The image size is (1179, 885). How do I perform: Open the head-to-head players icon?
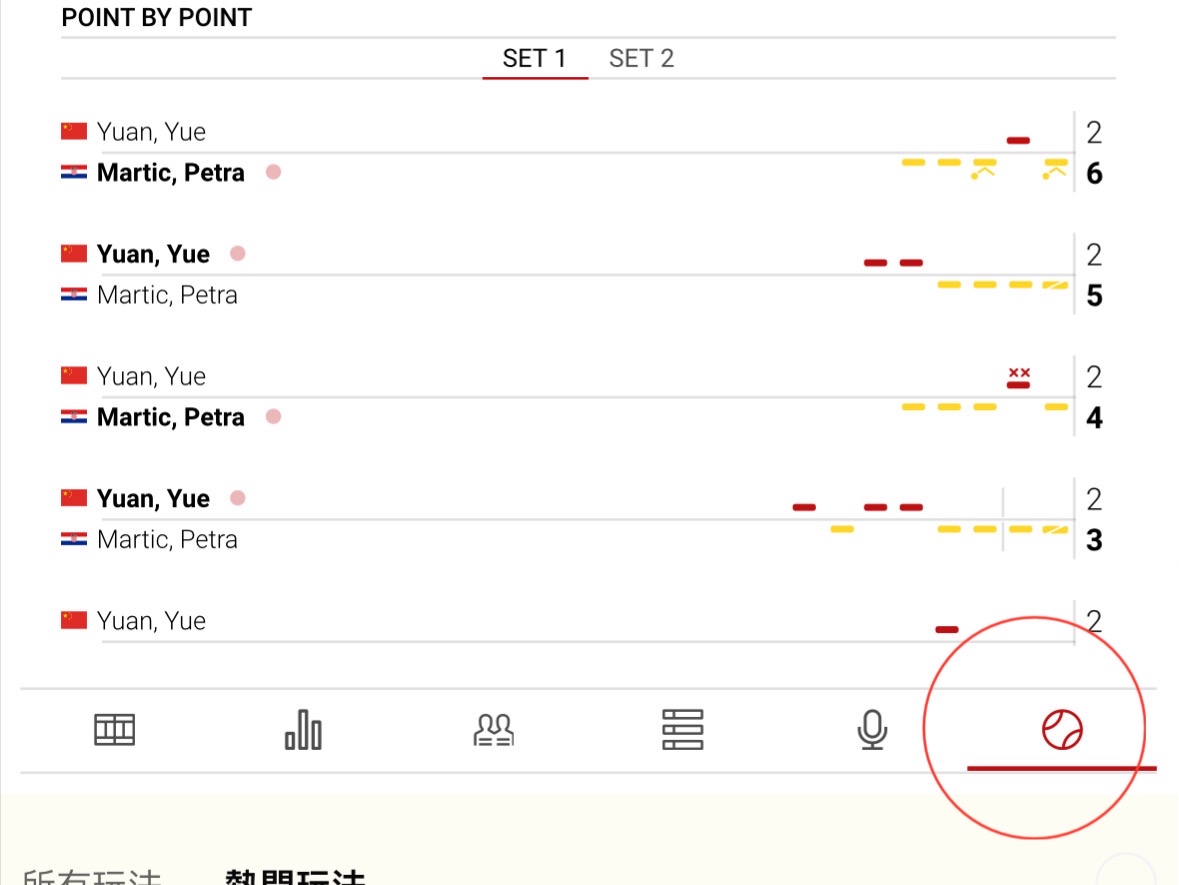pos(493,730)
